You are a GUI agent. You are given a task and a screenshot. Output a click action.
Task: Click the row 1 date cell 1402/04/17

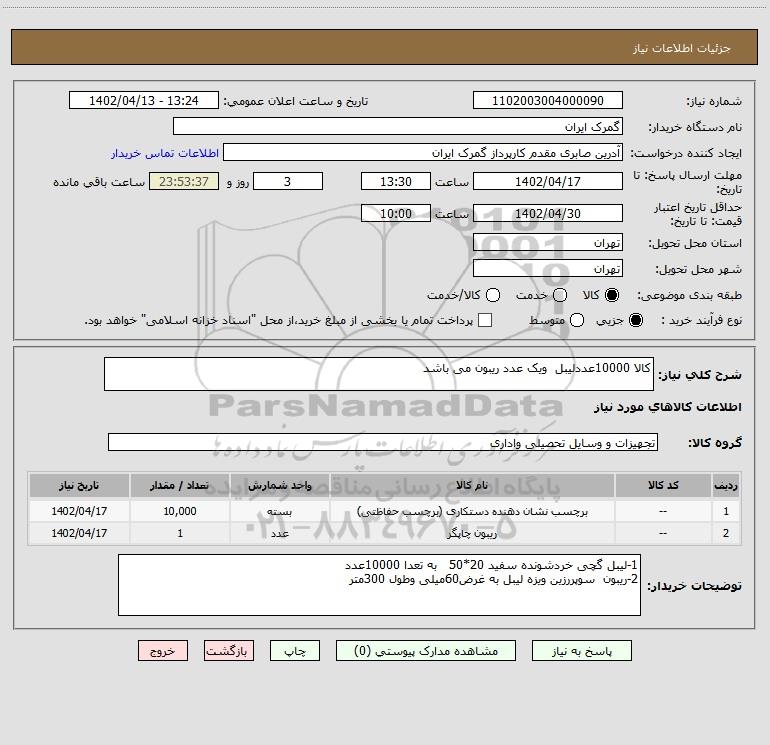(x=79, y=511)
